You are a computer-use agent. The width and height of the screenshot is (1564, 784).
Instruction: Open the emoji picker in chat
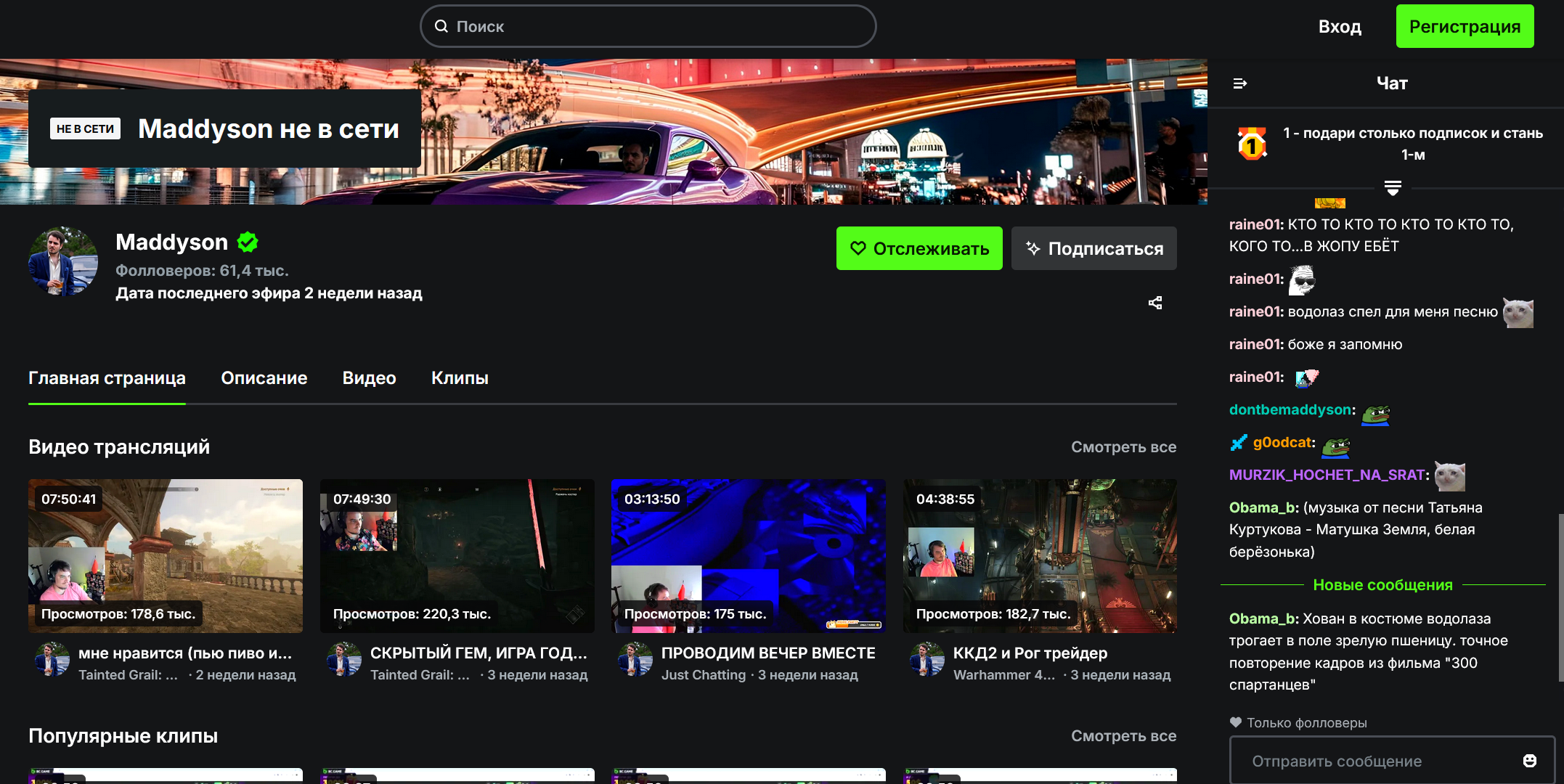point(1530,761)
